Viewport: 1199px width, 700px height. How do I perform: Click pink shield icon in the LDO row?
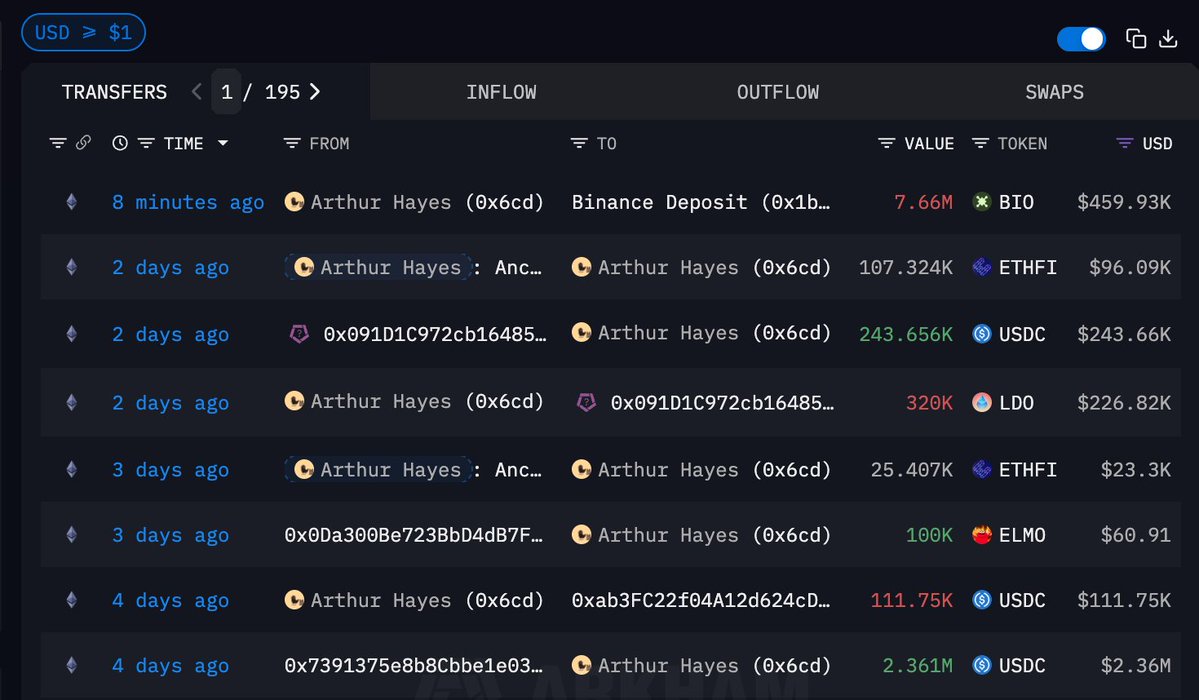tap(586, 402)
